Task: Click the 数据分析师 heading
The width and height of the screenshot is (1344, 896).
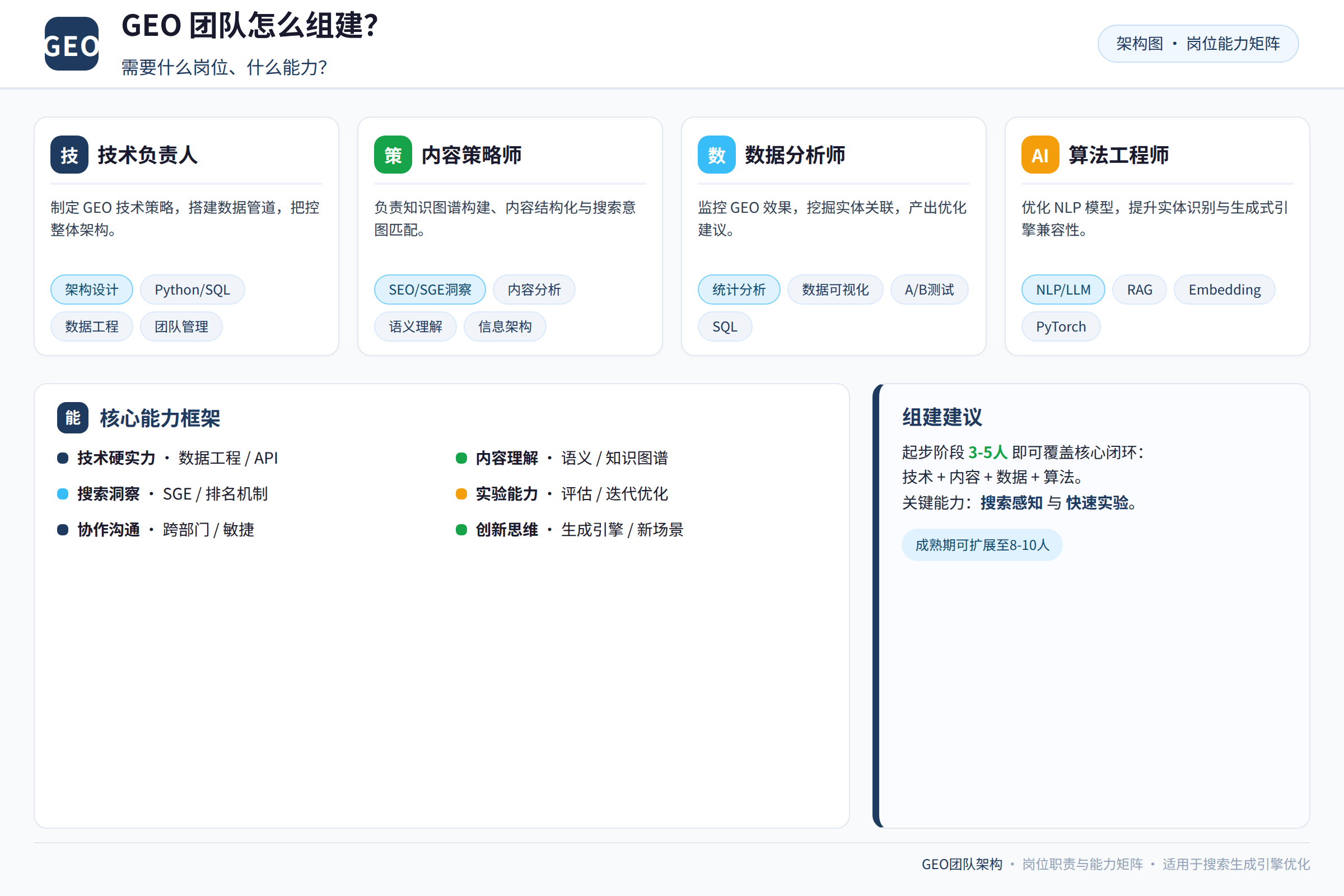Action: tap(795, 155)
